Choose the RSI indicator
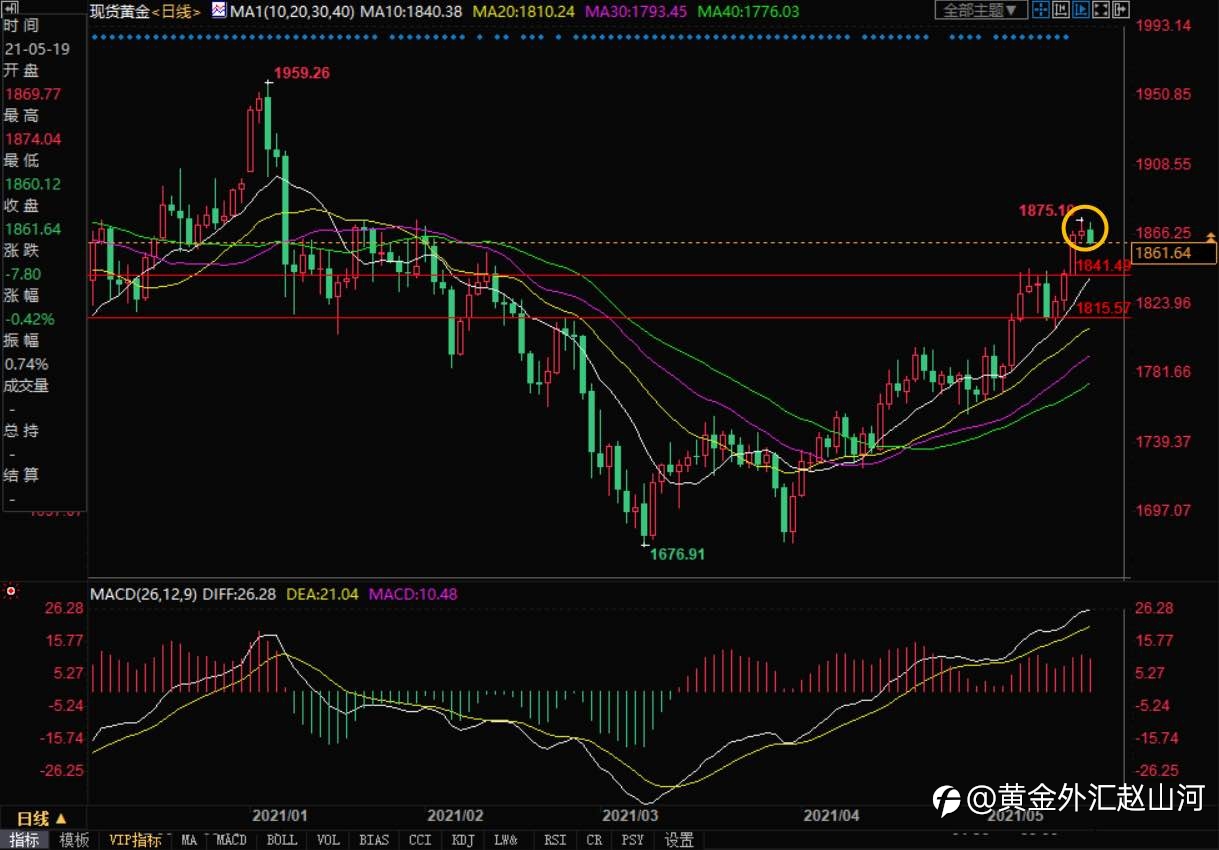Screen dimensions: 1219x850 556,840
